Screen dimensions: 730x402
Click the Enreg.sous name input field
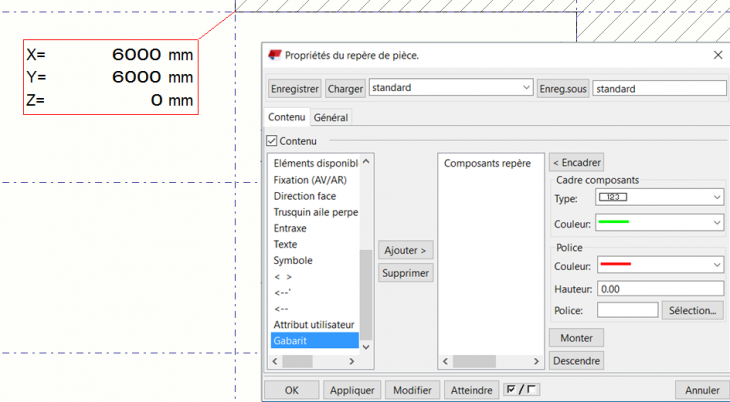tap(658, 88)
